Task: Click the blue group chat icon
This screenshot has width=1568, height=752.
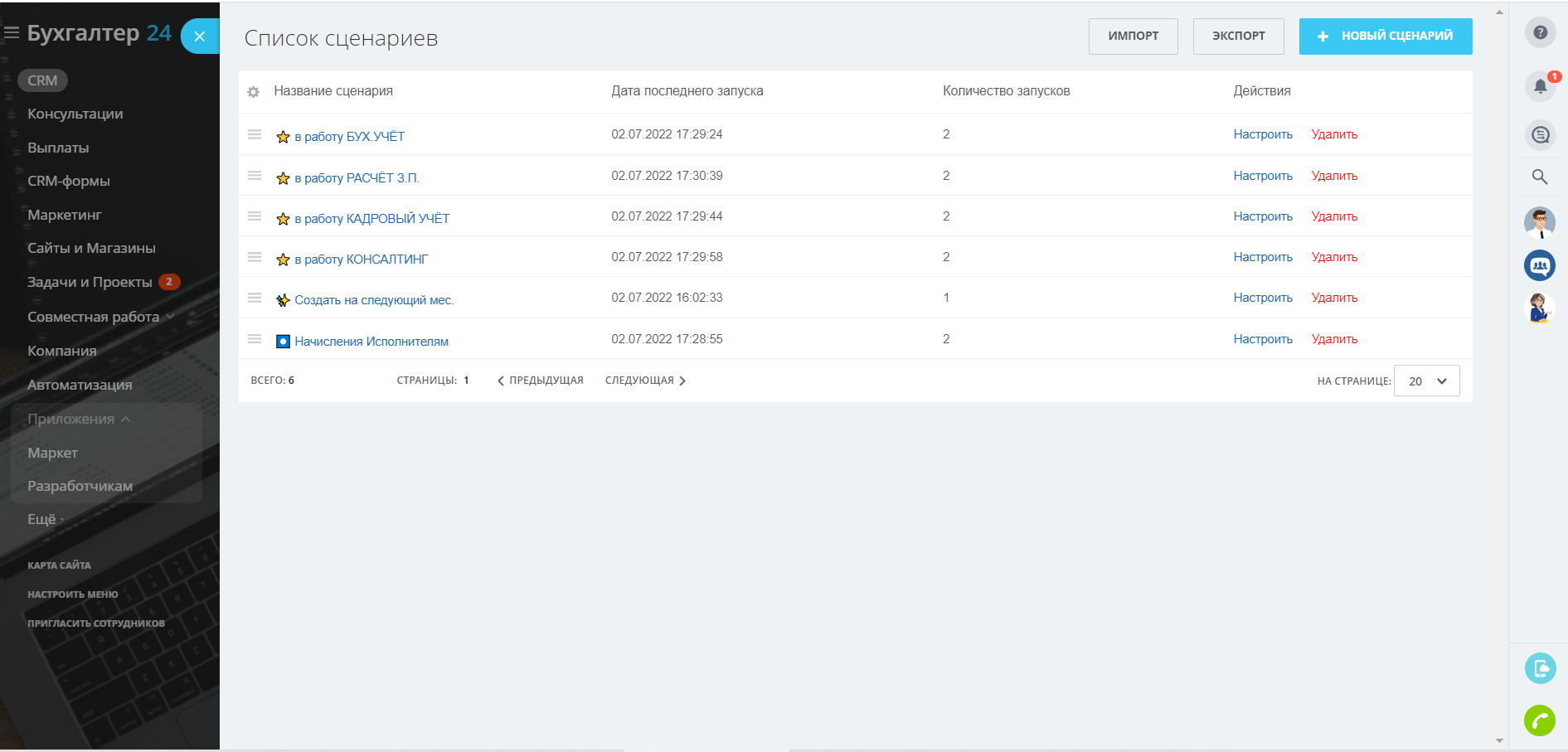Action: click(1540, 266)
